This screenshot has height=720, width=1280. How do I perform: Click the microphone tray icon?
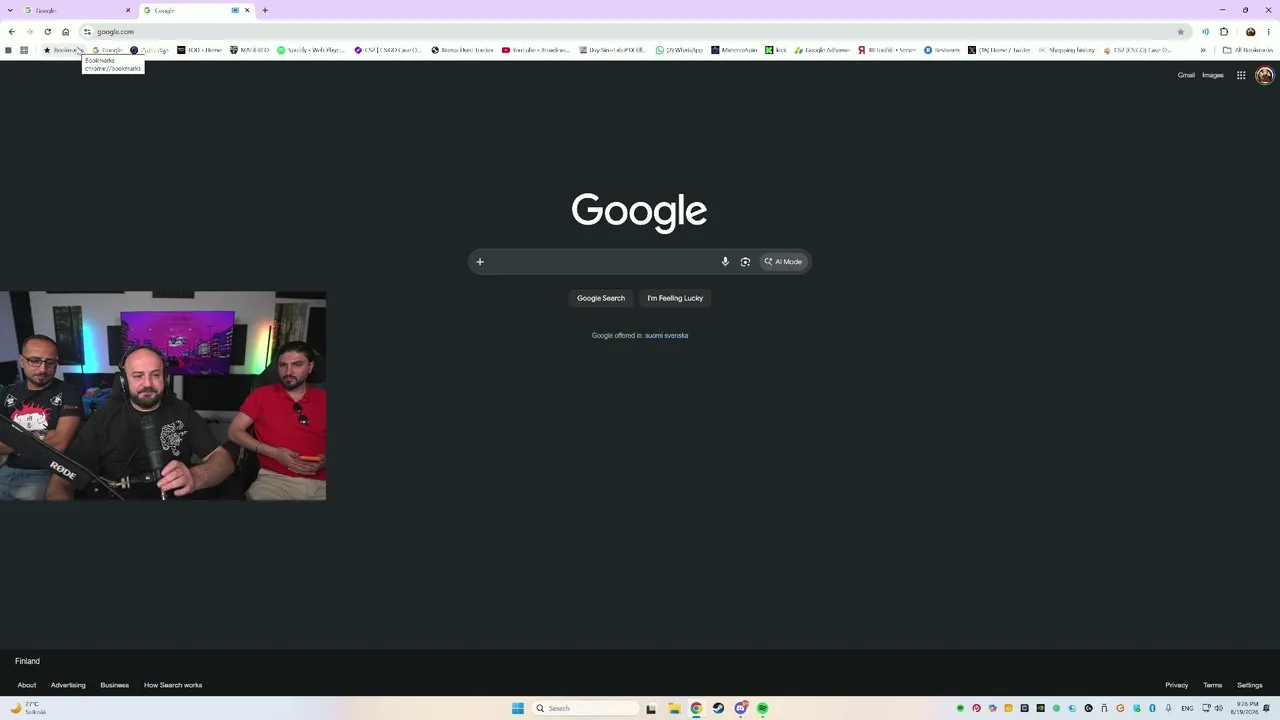point(1168,708)
